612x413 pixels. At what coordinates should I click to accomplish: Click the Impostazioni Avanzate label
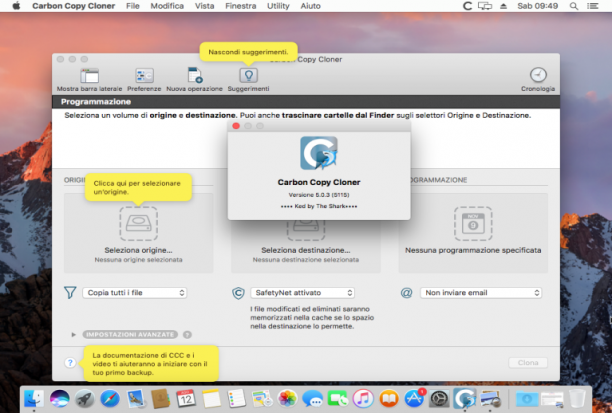click(130, 335)
